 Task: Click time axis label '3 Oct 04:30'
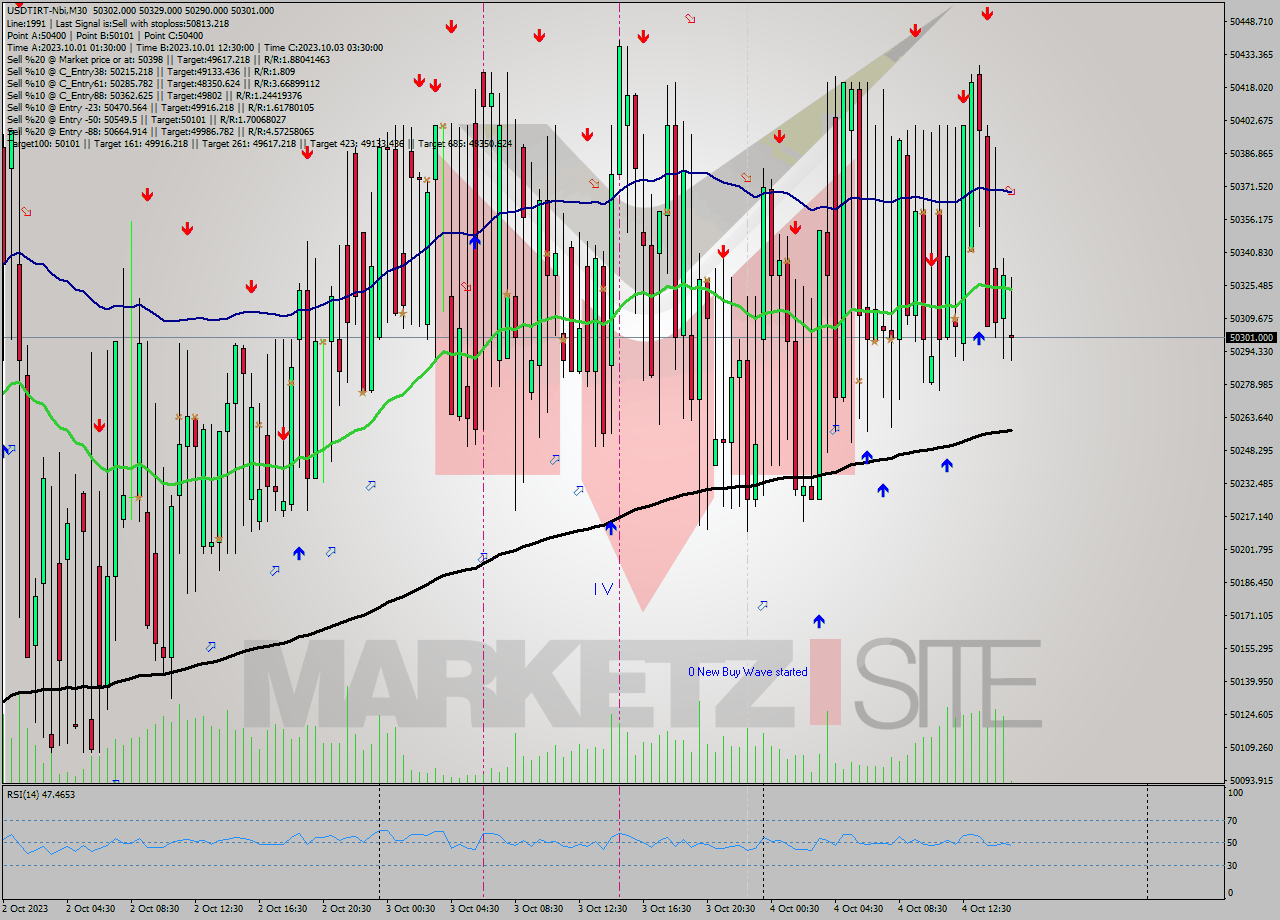click(474, 909)
